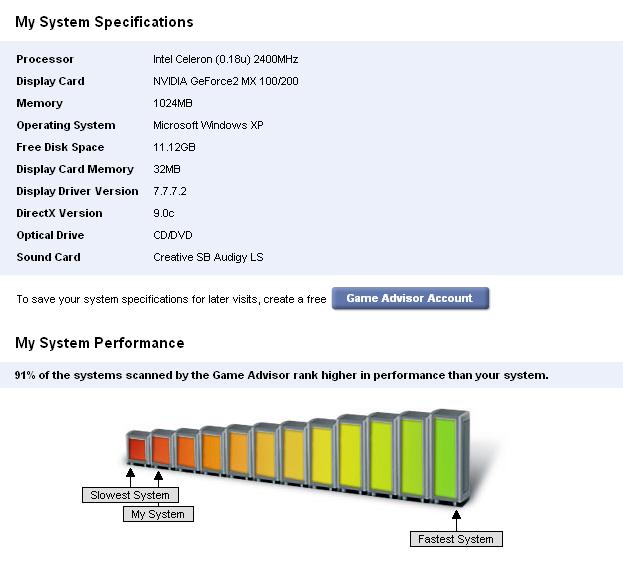The image size is (623, 576).
Task: Click the Game Advisor Account button
Action: [410, 298]
